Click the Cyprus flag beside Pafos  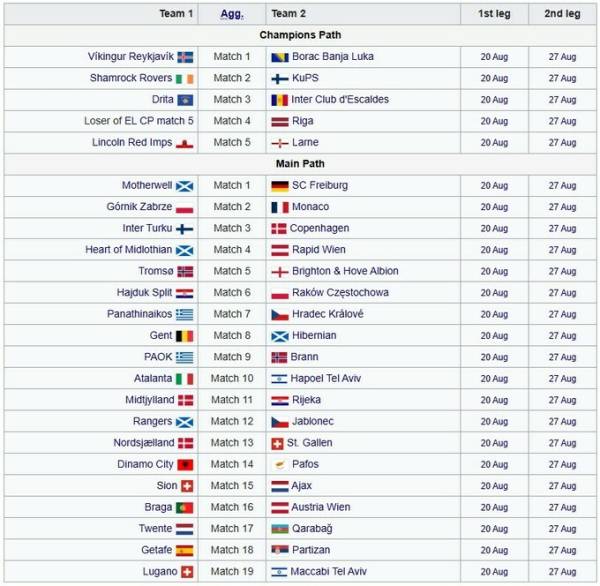tap(280, 465)
